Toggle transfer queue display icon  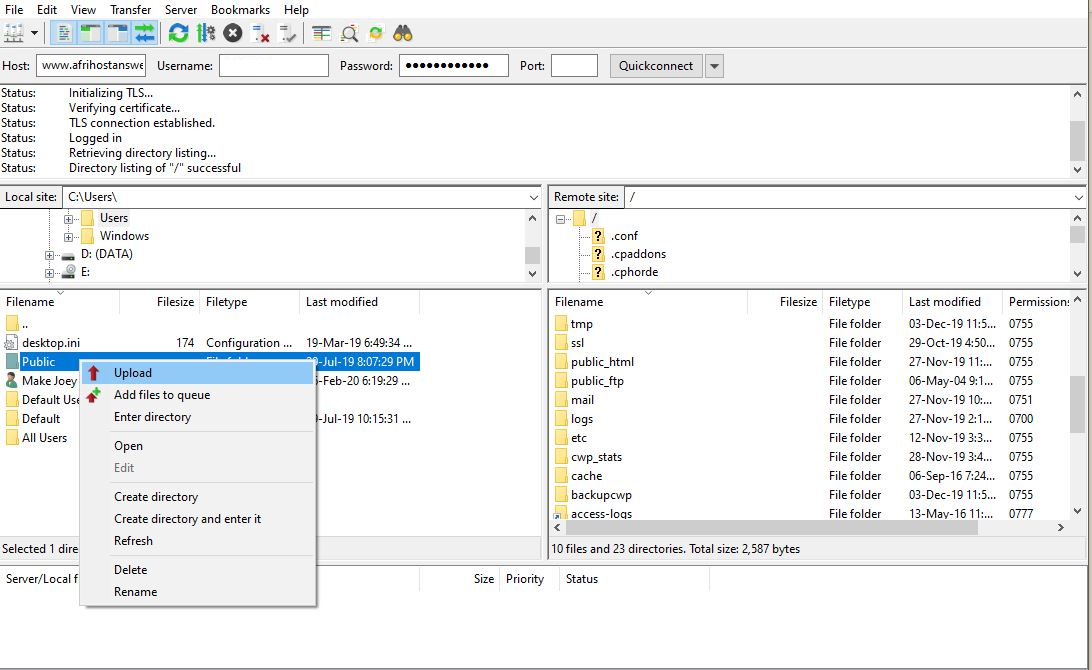point(145,33)
